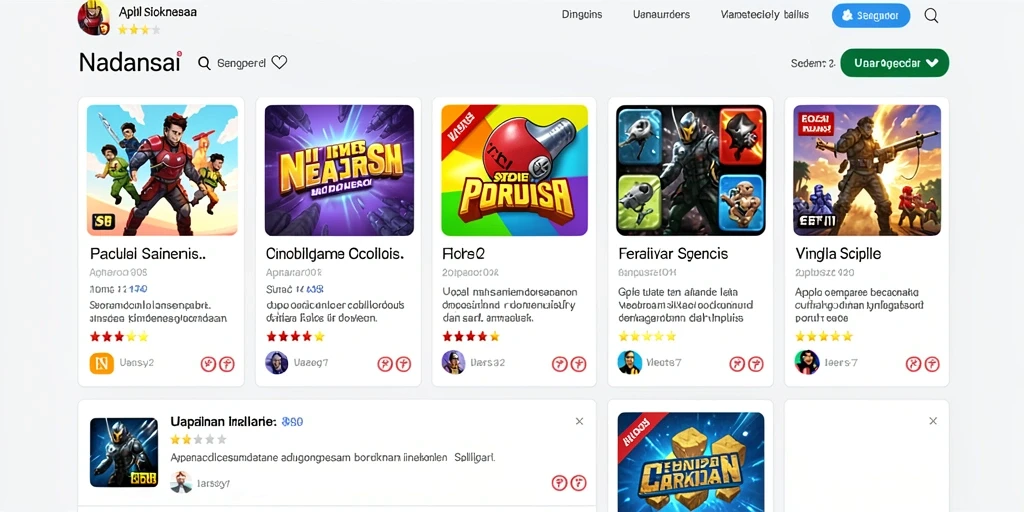Click the search icon next to Nadansai heading
1024x512 pixels.
pyautogui.click(x=204, y=63)
